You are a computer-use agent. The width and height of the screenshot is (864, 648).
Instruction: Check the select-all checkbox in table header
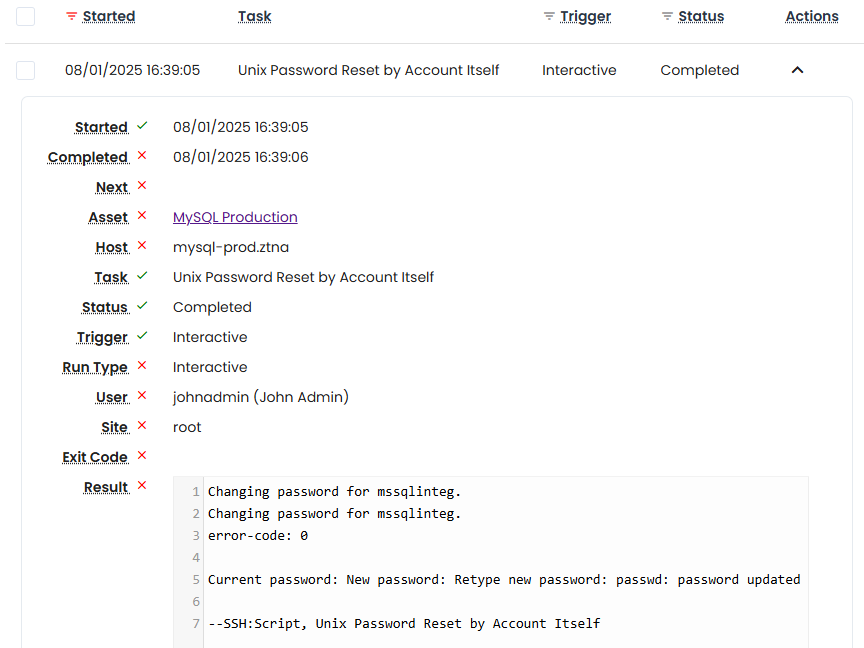point(26,16)
